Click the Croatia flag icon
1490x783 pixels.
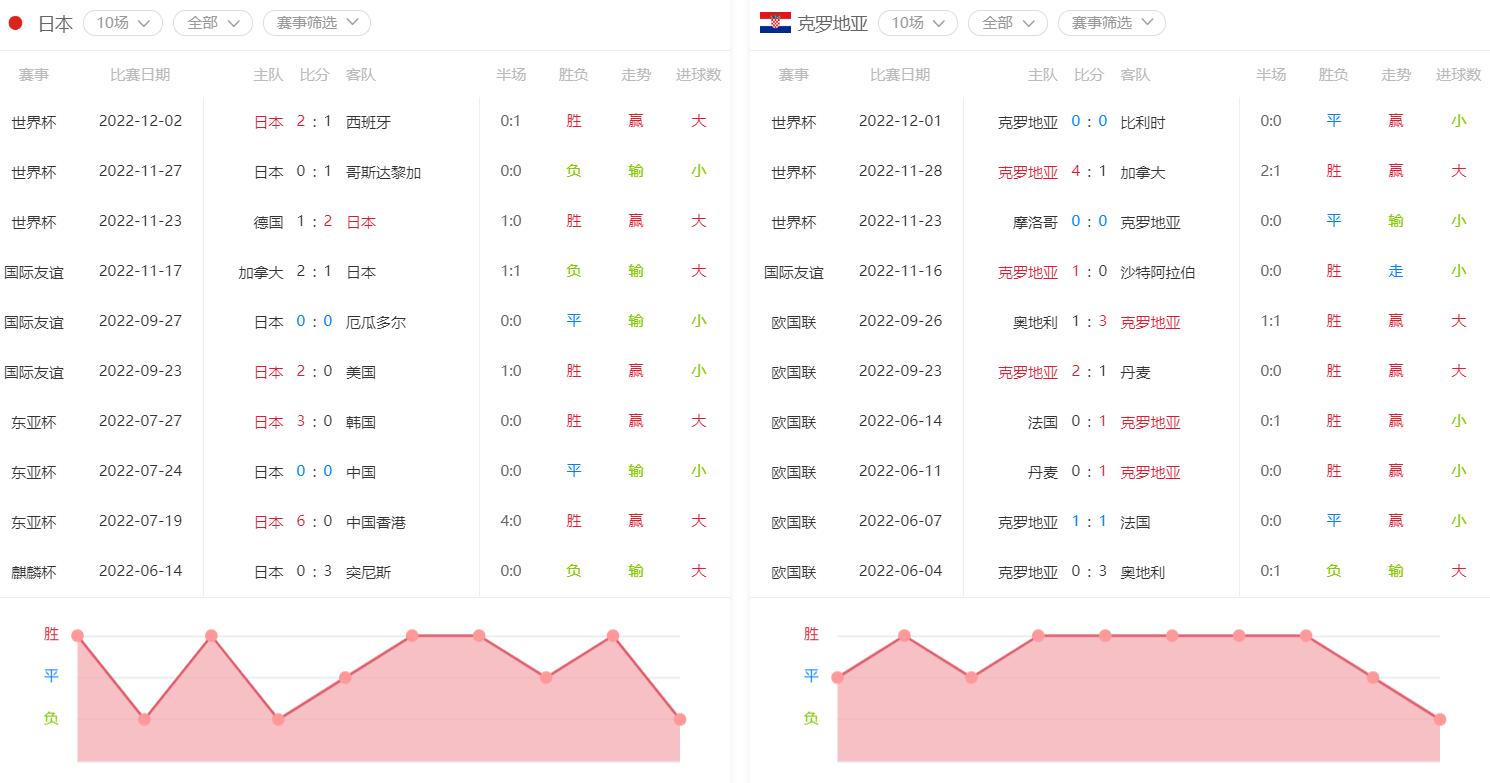pyautogui.click(x=775, y=23)
